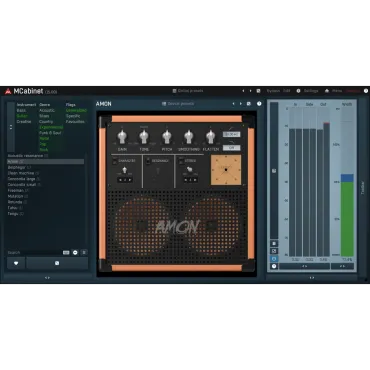Click the SMOOTHING knob

coord(189,137)
